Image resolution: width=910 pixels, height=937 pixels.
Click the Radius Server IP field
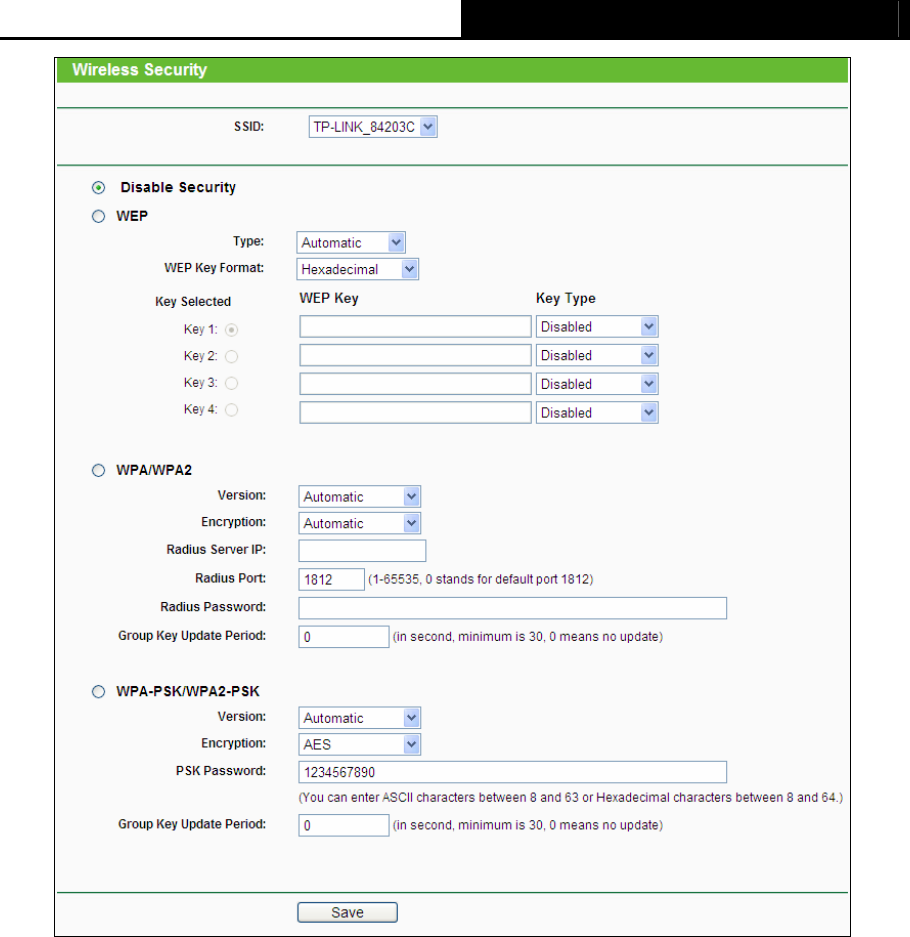(x=362, y=550)
